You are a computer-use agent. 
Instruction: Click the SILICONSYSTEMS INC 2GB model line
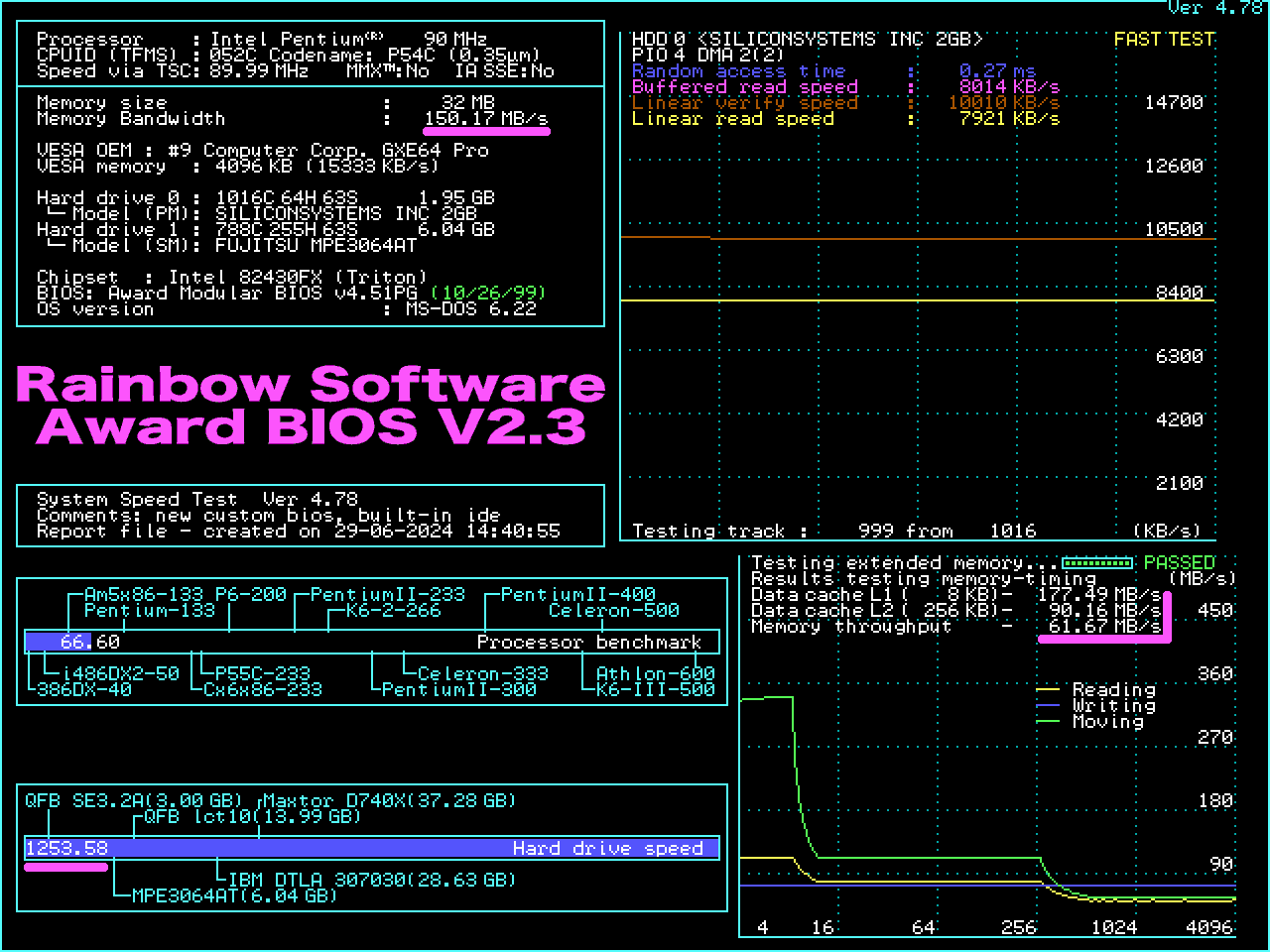pyautogui.click(x=261, y=213)
